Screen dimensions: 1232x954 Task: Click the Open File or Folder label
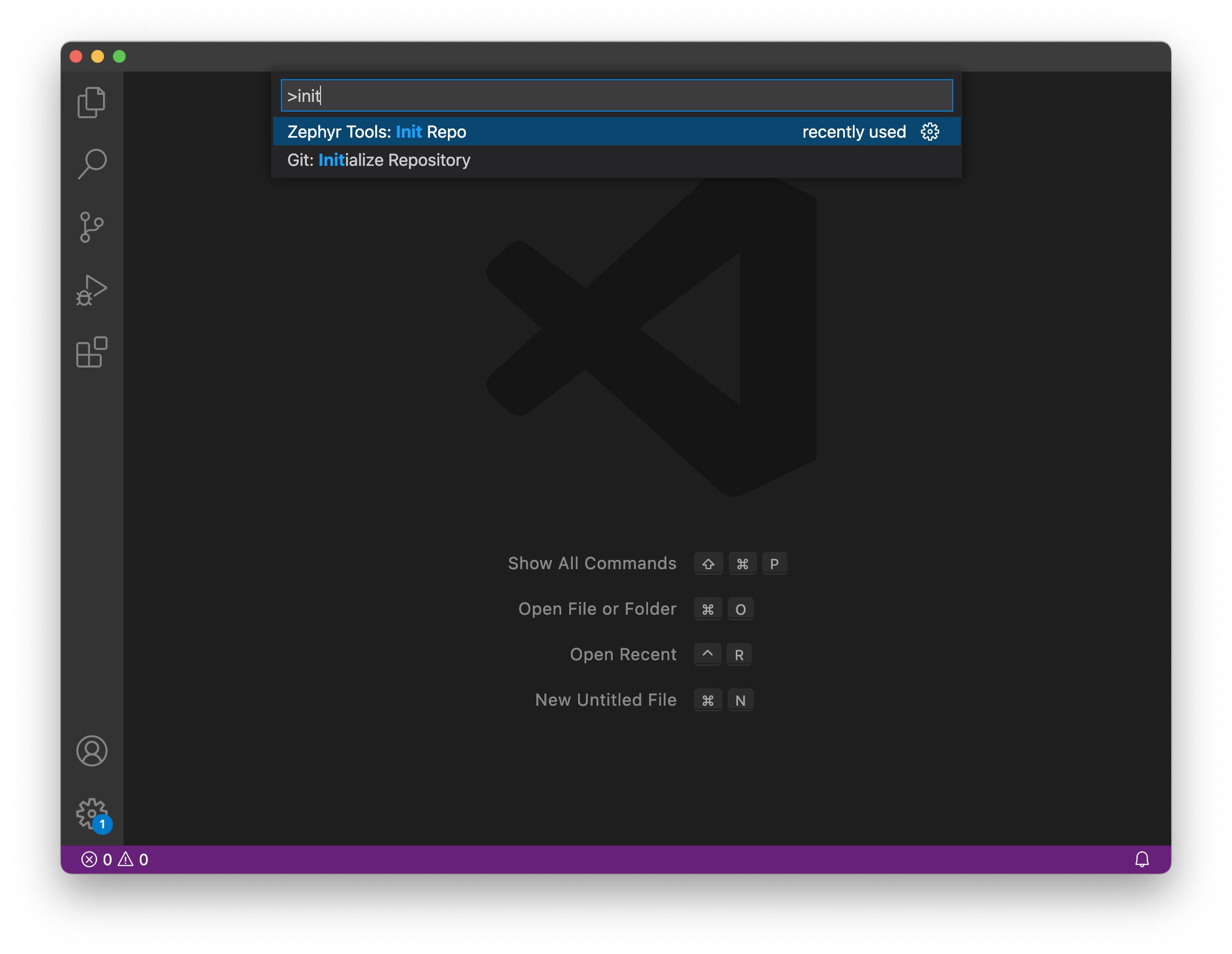[x=597, y=609]
